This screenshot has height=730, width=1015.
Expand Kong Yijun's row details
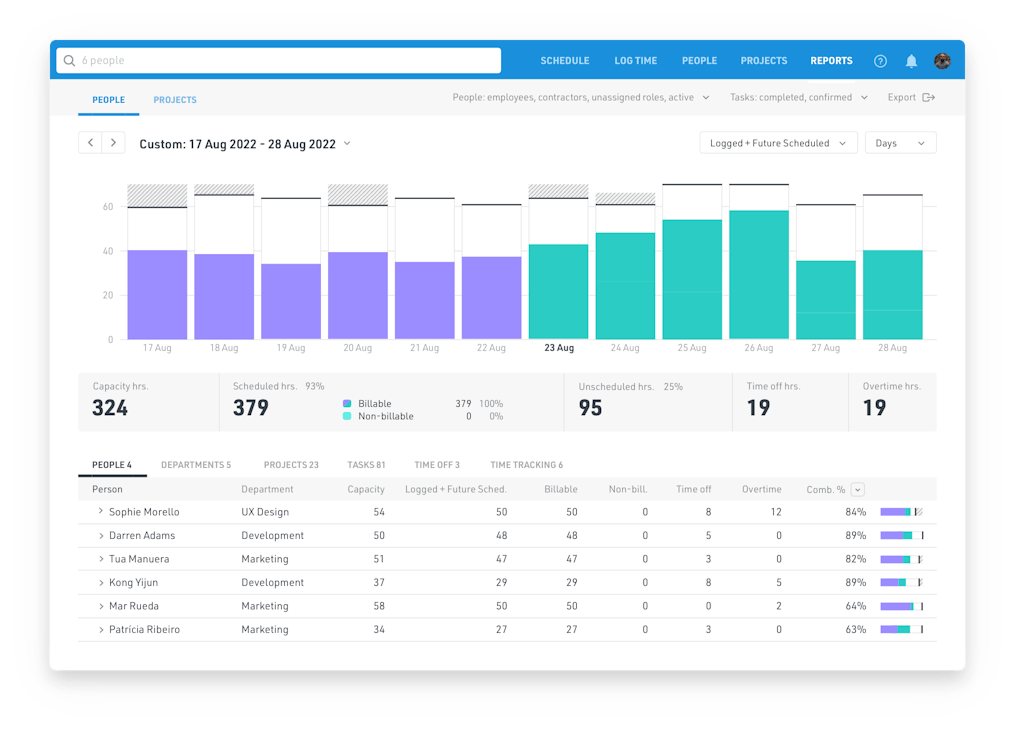click(101, 583)
